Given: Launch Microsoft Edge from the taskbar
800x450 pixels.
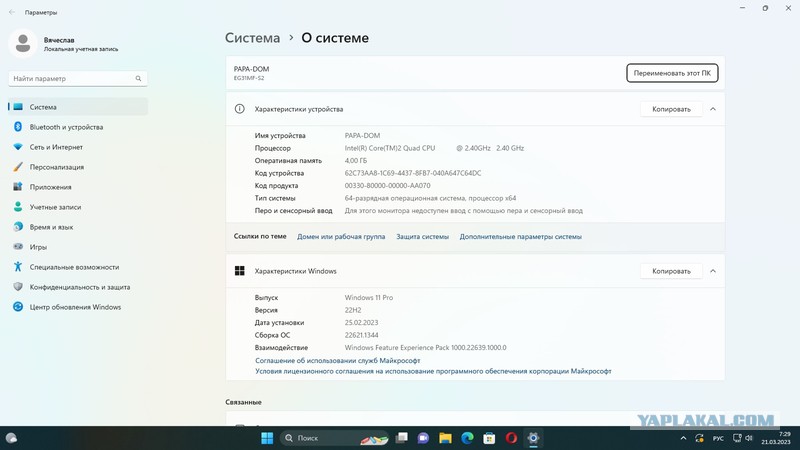Looking at the screenshot, I should point(467,438).
